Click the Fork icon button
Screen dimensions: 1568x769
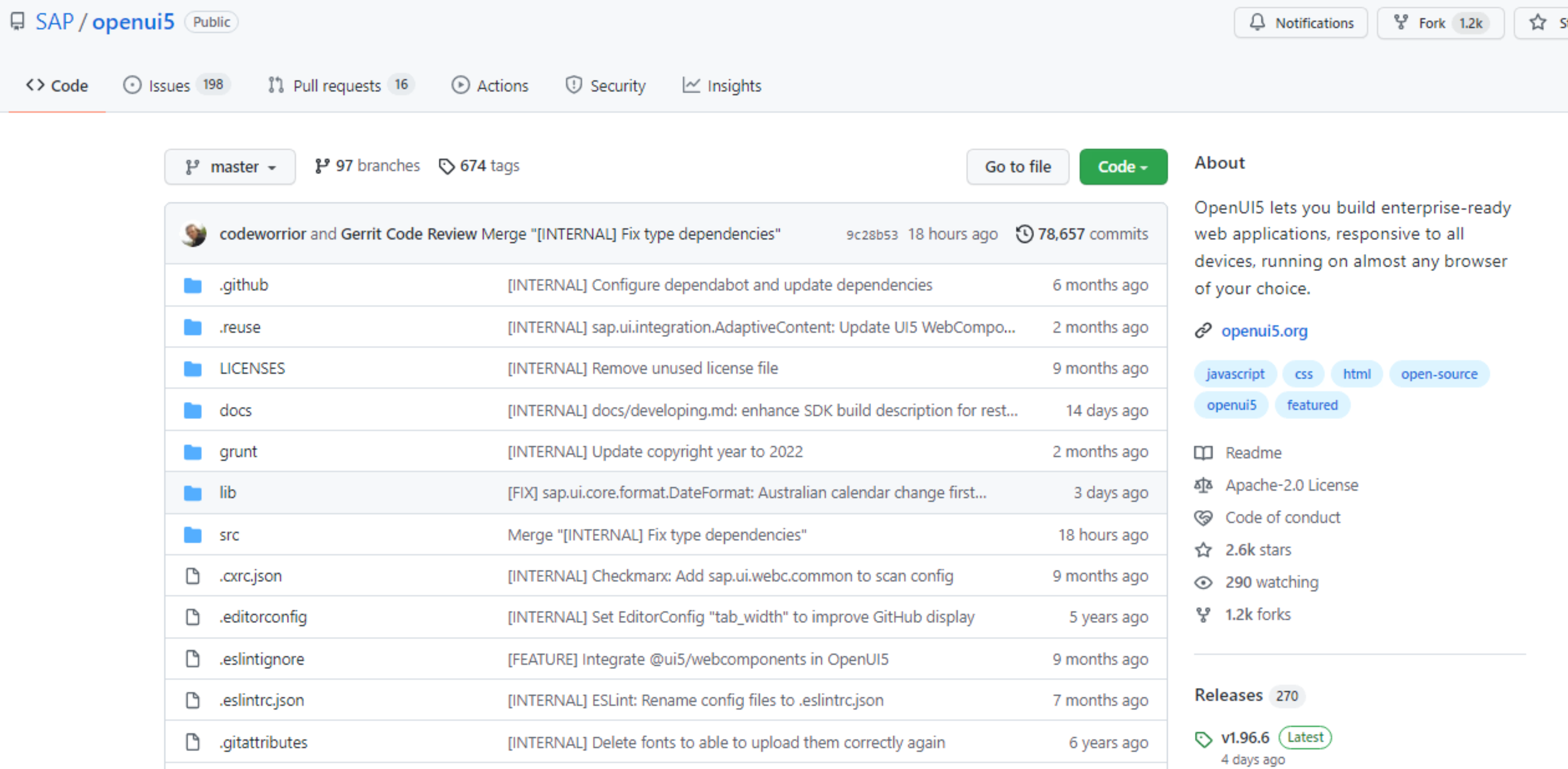tap(1401, 22)
